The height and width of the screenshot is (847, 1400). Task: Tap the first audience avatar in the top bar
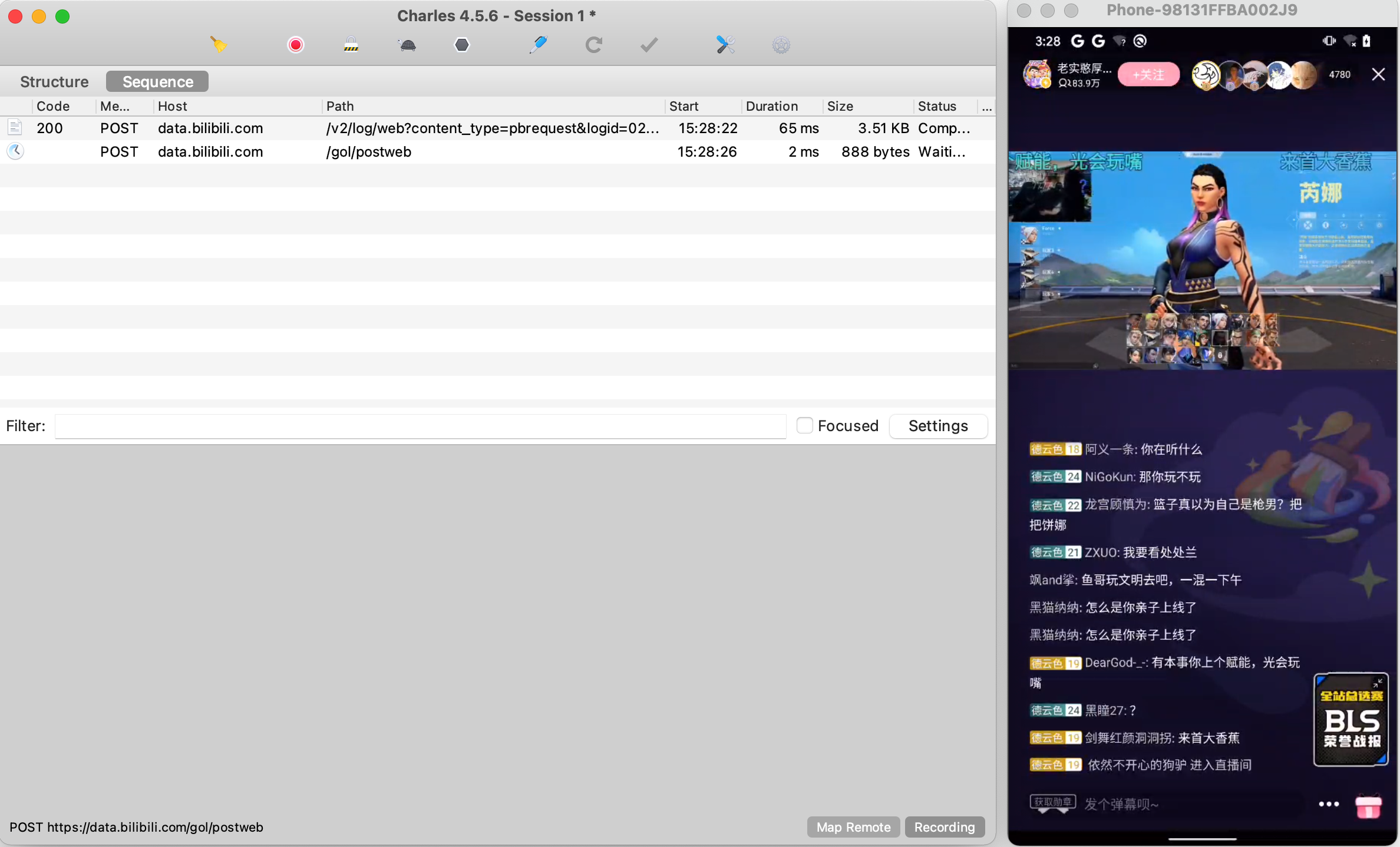pyautogui.click(x=1206, y=75)
